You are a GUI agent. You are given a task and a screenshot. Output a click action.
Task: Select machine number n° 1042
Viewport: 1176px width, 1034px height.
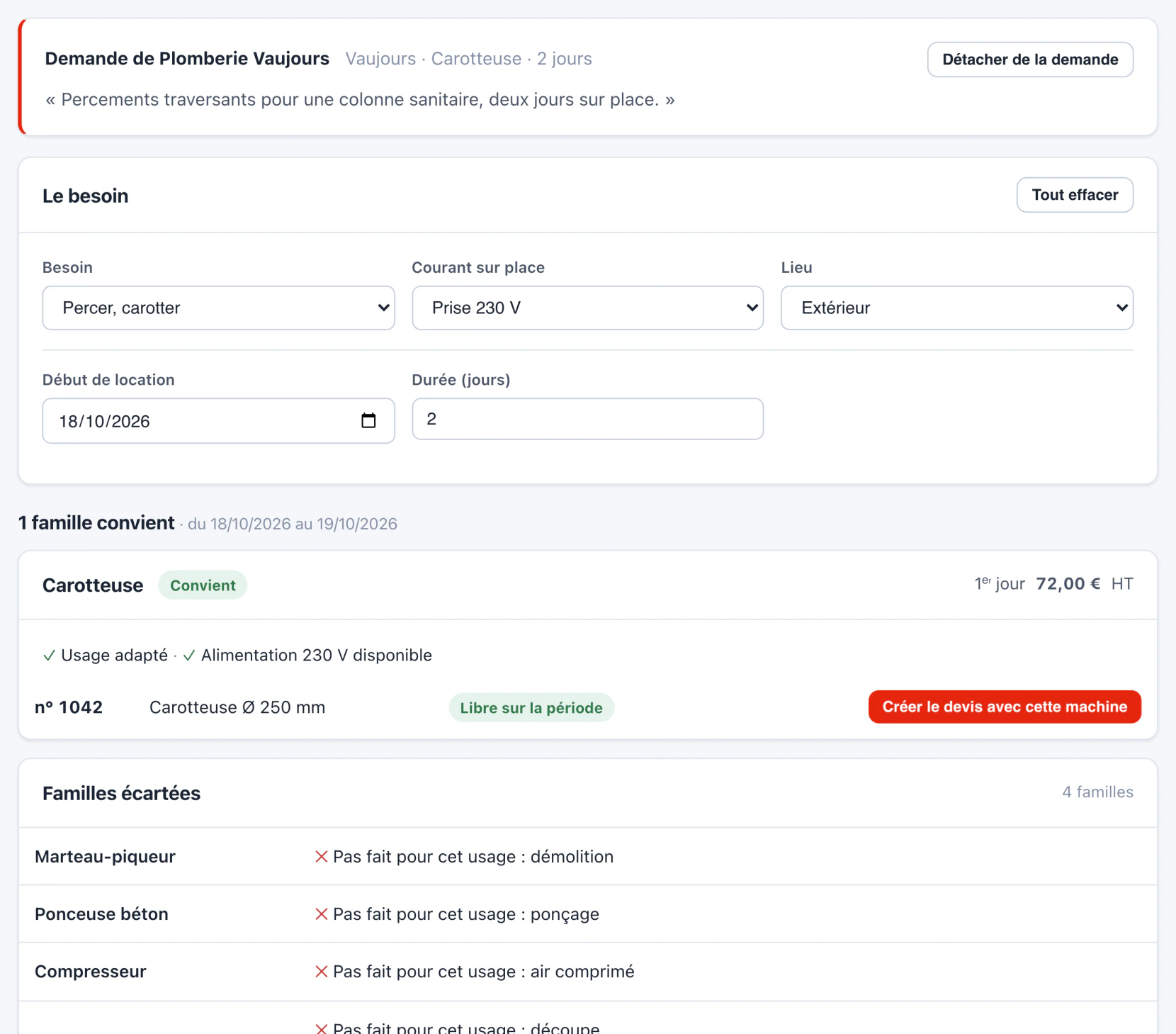69,707
